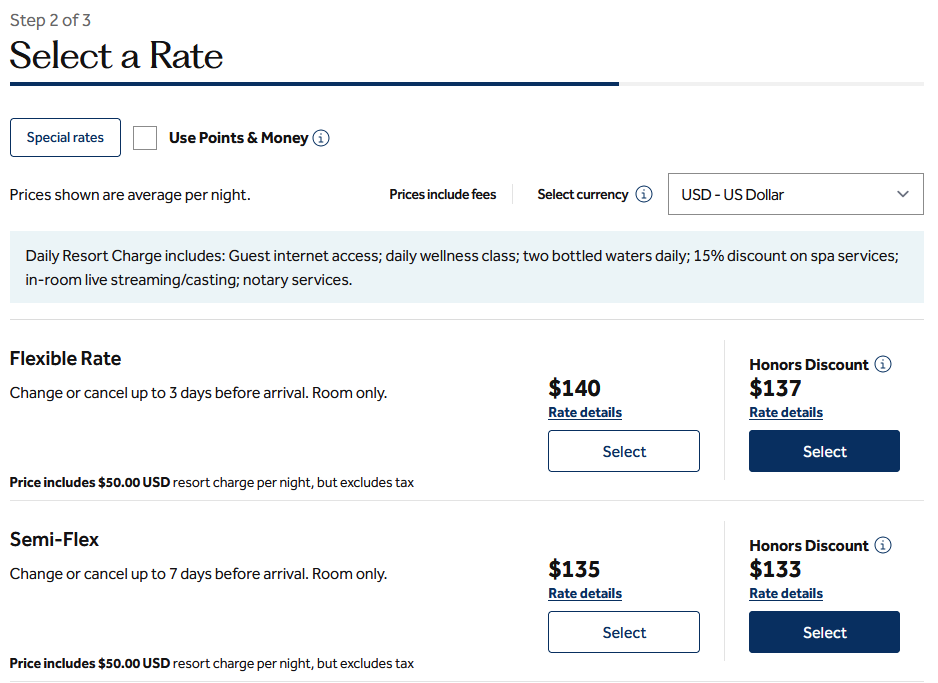Open the Special rates options
This screenshot has width=938, height=683.
click(65, 138)
